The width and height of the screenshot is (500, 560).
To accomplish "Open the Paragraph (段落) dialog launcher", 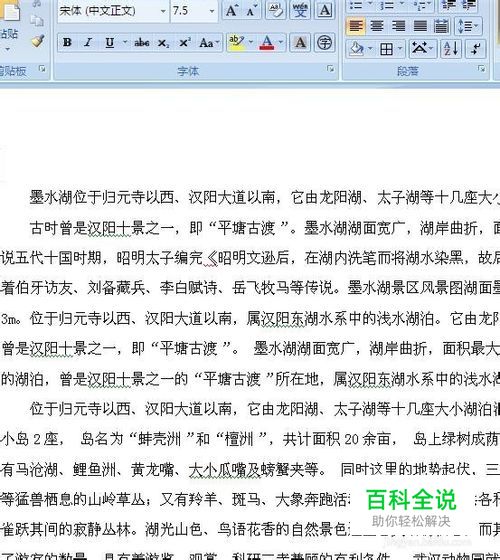I will coord(481,68).
